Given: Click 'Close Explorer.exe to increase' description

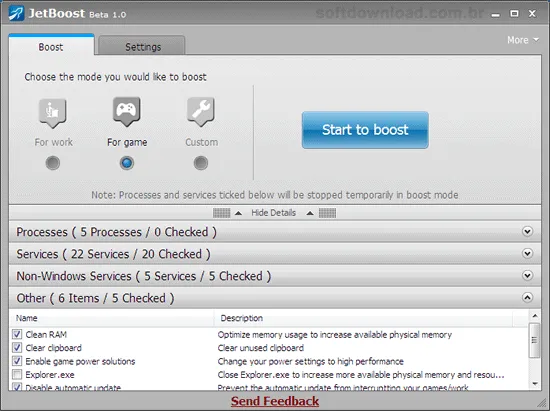Looking at the screenshot, I should 361,375.
